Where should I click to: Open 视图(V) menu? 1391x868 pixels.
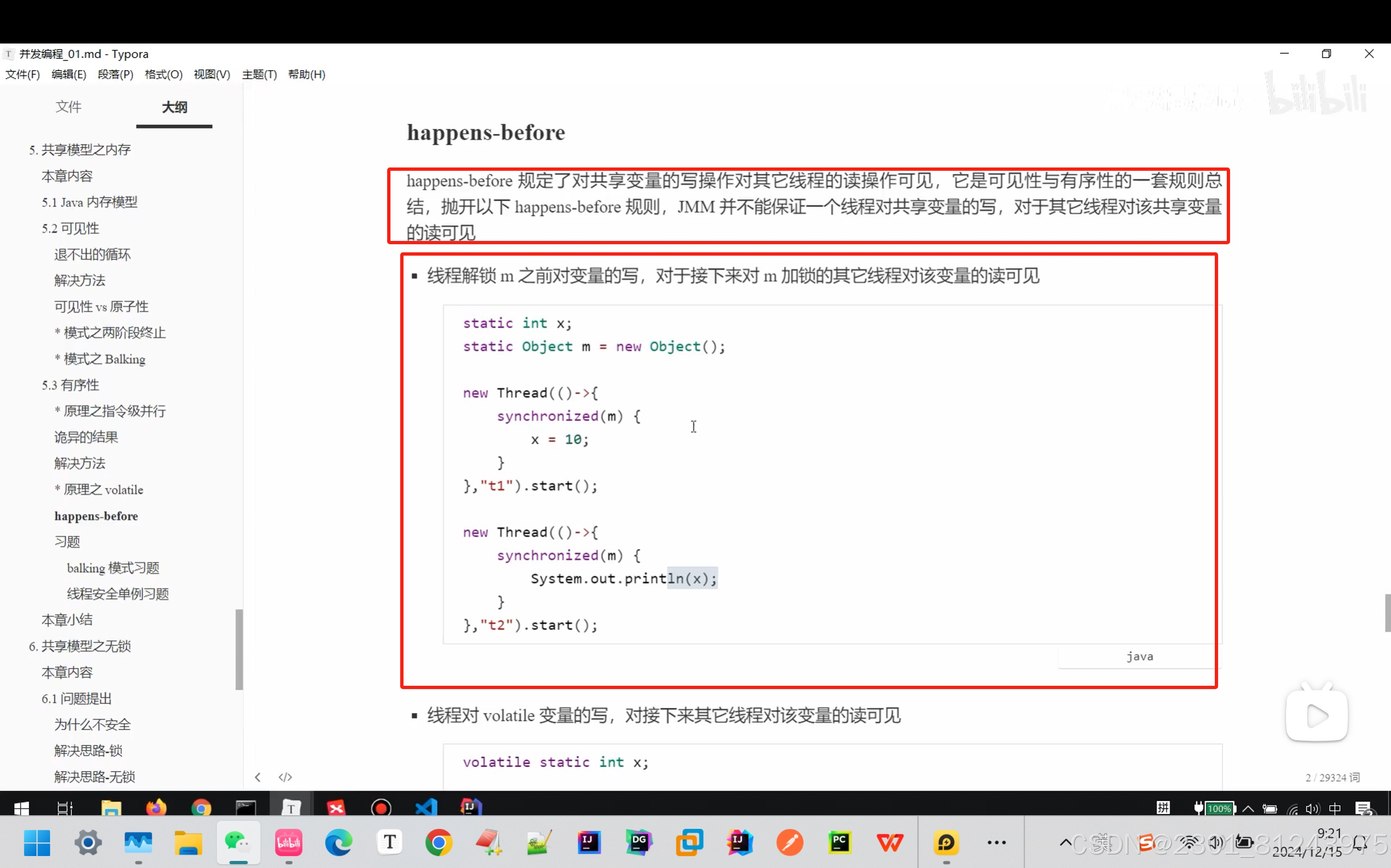tap(212, 74)
